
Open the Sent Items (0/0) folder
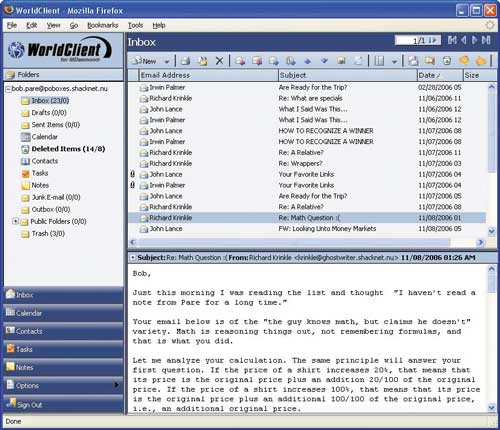[x=50, y=125]
